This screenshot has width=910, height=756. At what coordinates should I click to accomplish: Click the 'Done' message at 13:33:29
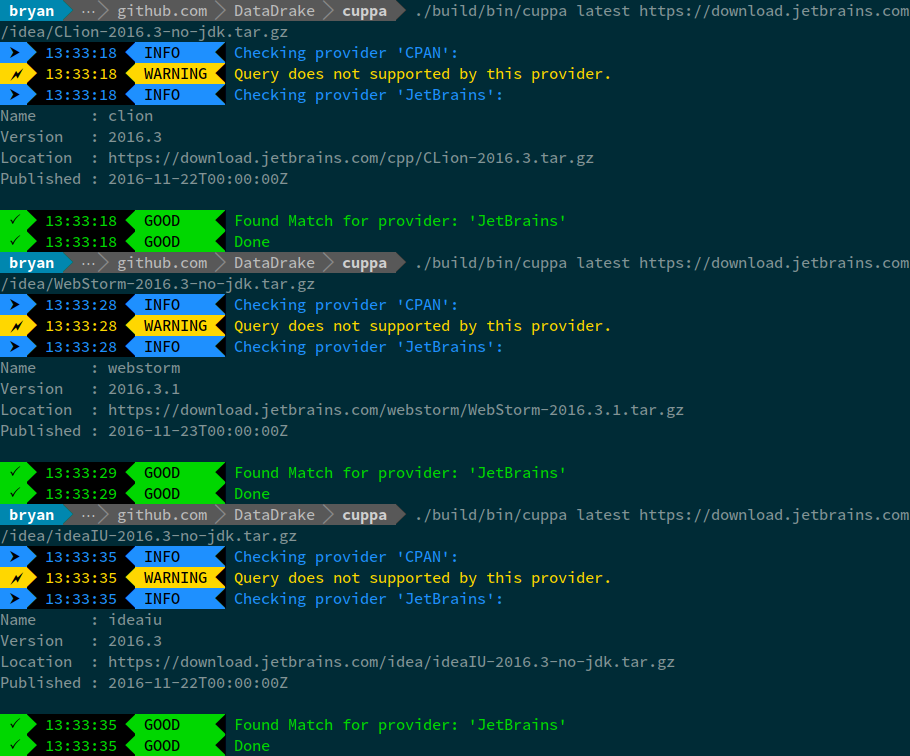[252, 494]
